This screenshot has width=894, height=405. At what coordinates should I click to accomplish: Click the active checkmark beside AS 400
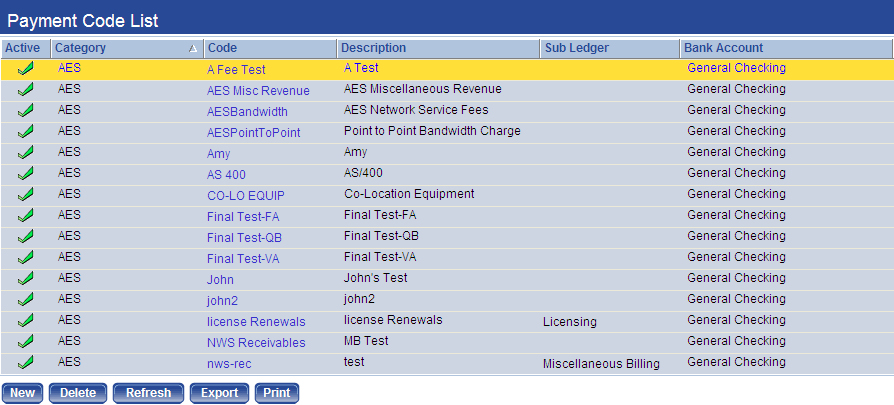[25, 174]
